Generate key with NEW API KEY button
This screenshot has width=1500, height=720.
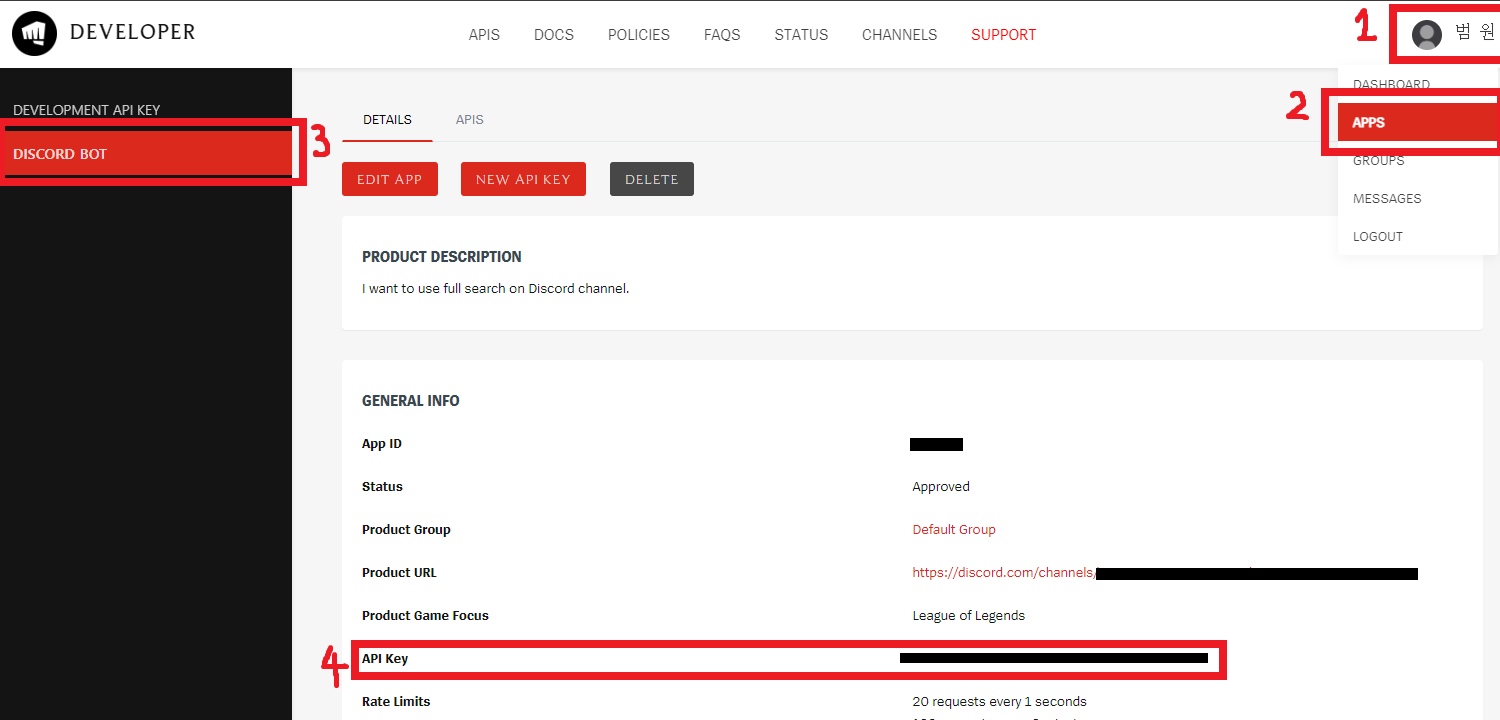tap(523, 179)
